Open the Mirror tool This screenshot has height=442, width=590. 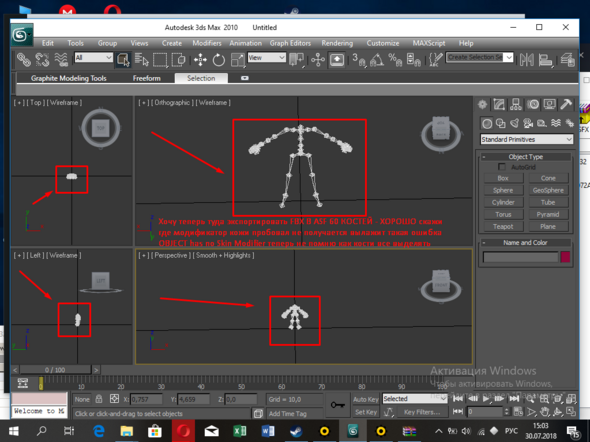pos(527,59)
